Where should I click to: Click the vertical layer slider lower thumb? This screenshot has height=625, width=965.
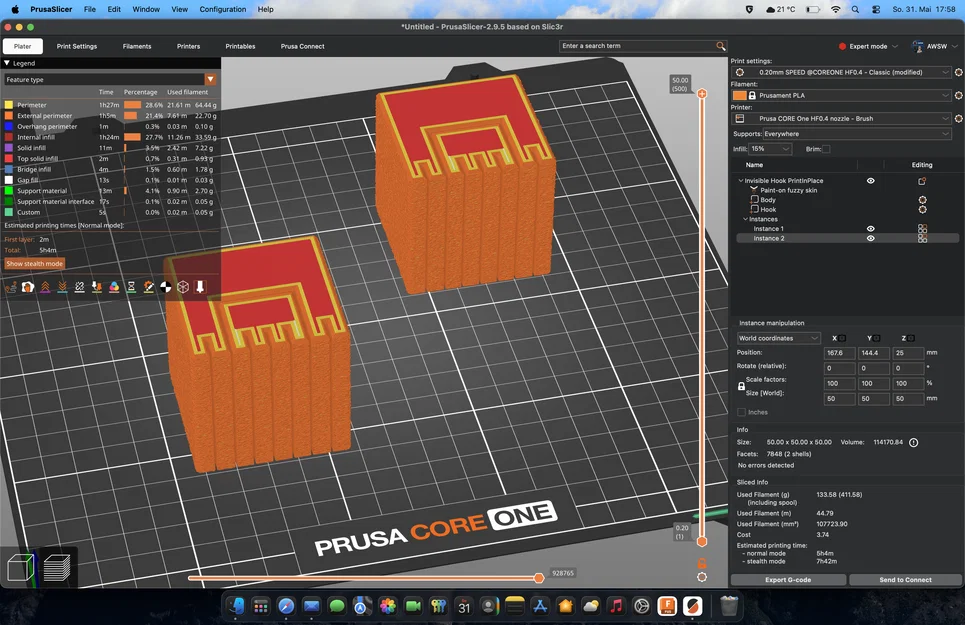pyautogui.click(x=702, y=541)
